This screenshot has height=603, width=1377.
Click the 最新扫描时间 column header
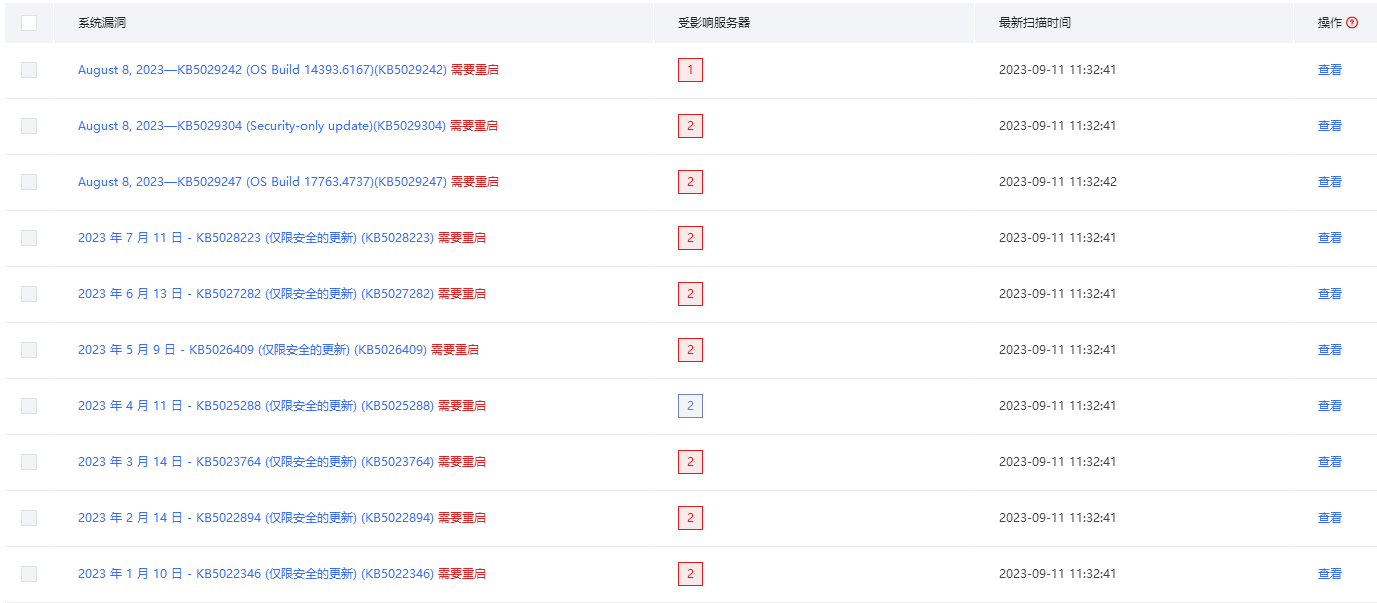coord(1035,22)
